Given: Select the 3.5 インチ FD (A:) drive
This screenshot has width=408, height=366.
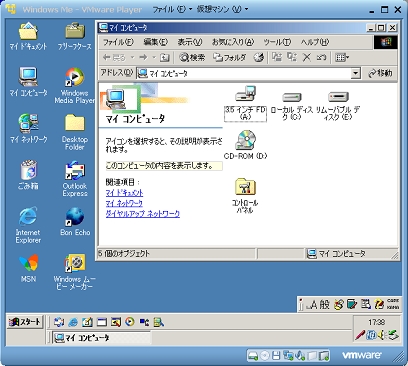Looking at the screenshot, I should (x=245, y=103).
